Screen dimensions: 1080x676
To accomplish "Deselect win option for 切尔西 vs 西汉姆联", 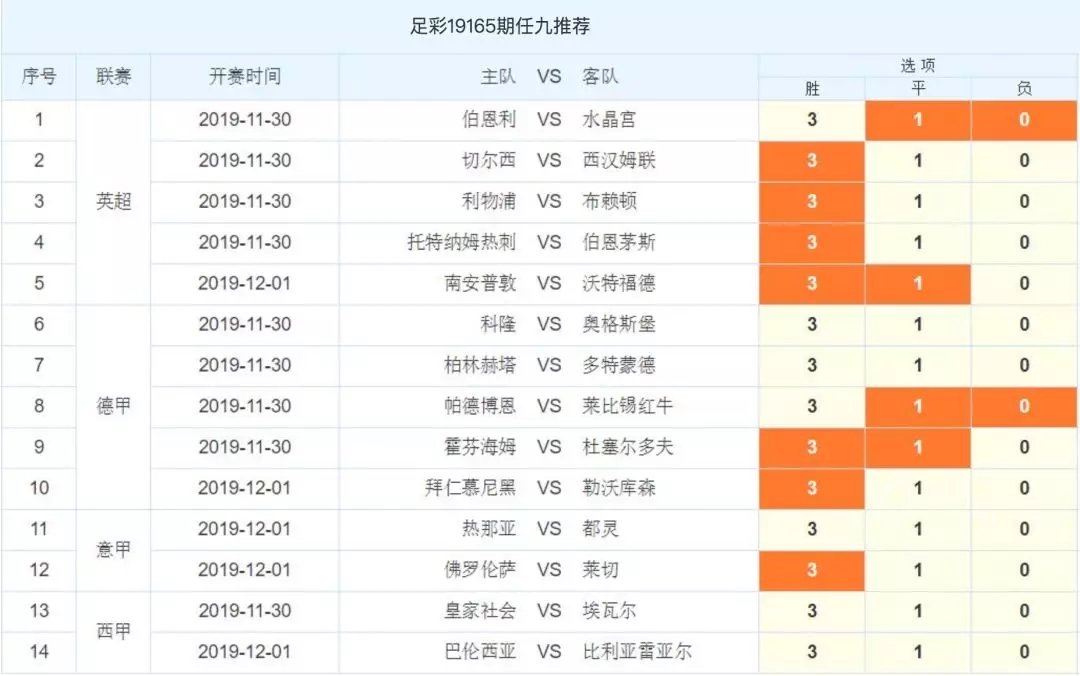I will 812,161.
